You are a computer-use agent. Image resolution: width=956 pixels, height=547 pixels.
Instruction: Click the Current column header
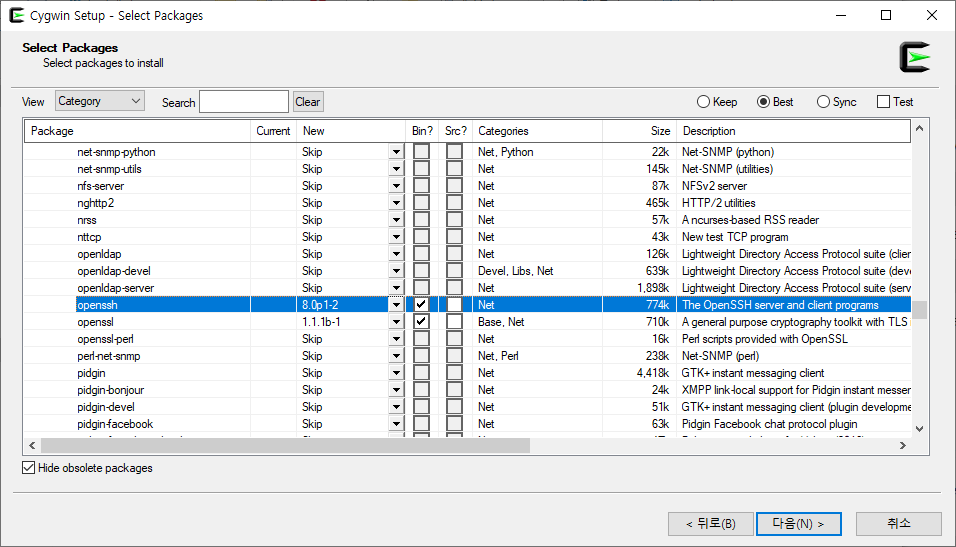pyautogui.click(x=273, y=131)
